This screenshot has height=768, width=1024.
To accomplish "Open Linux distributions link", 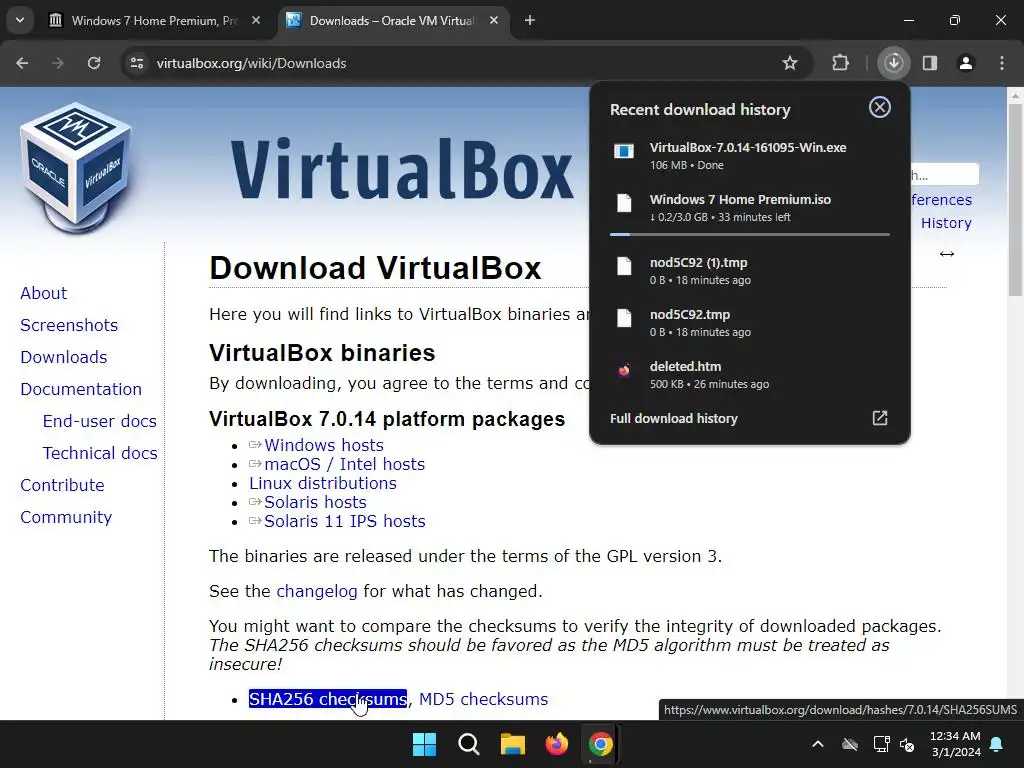I will coord(323,483).
